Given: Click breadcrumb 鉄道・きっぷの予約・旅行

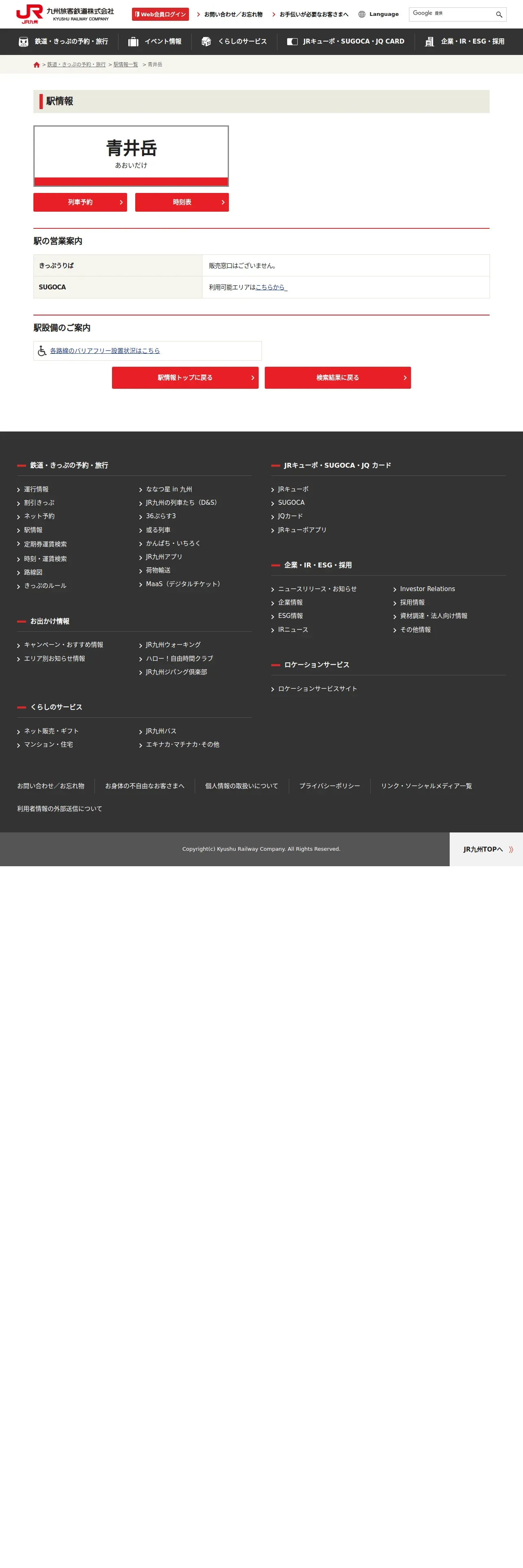Looking at the screenshot, I should point(76,65).
